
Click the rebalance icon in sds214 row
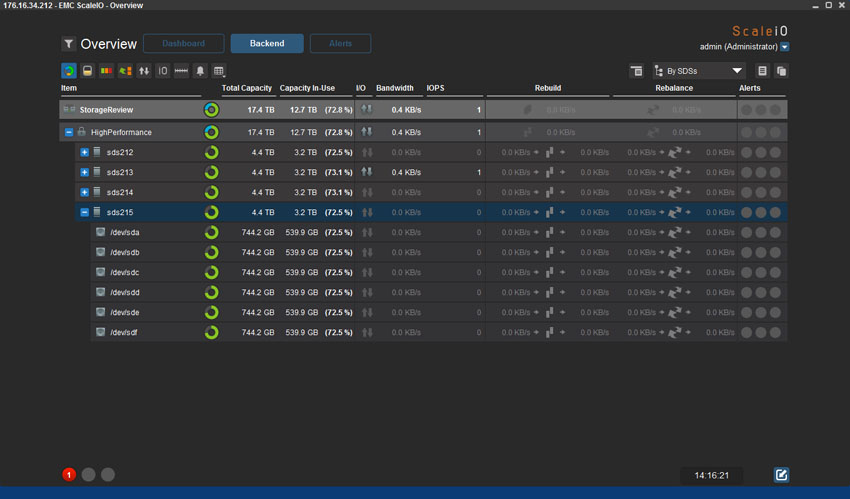click(x=675, y=192)
